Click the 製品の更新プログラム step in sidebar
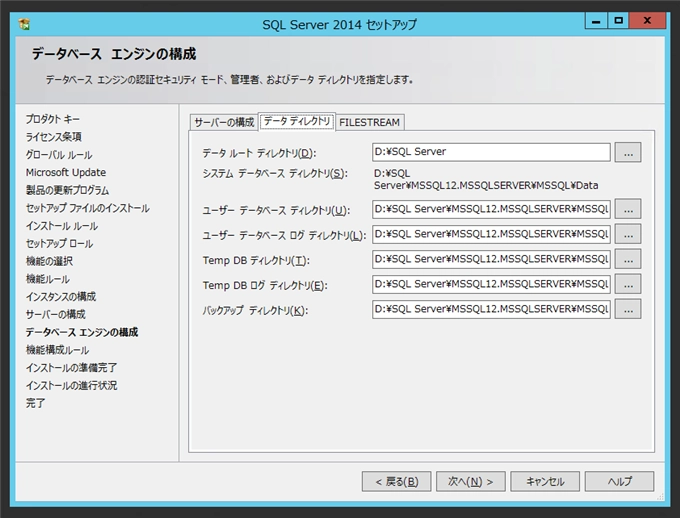Viewport: 680px width, 518px height. pos(67,190)
